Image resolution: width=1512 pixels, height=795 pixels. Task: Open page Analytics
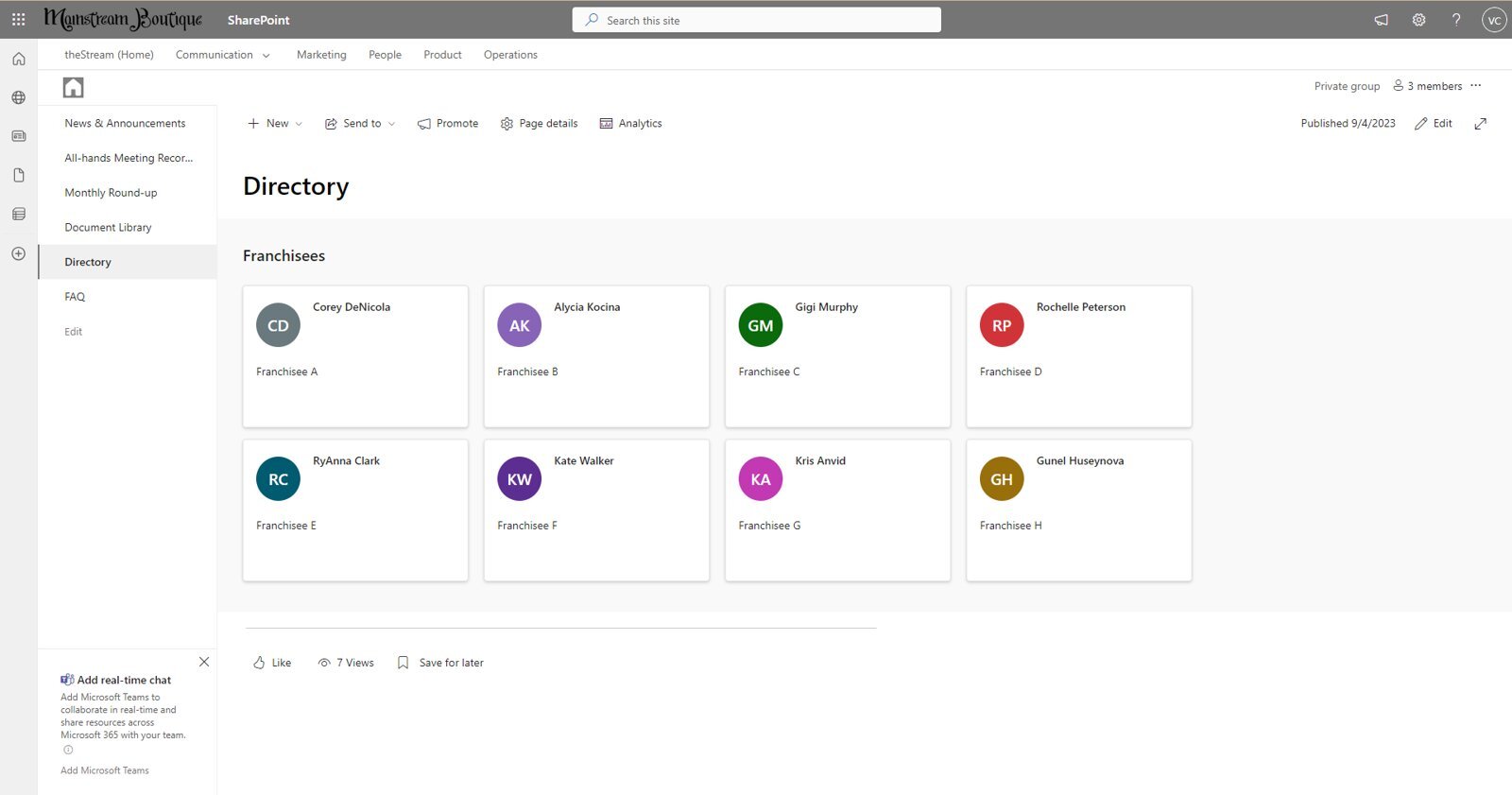click(x=630, y=124)
